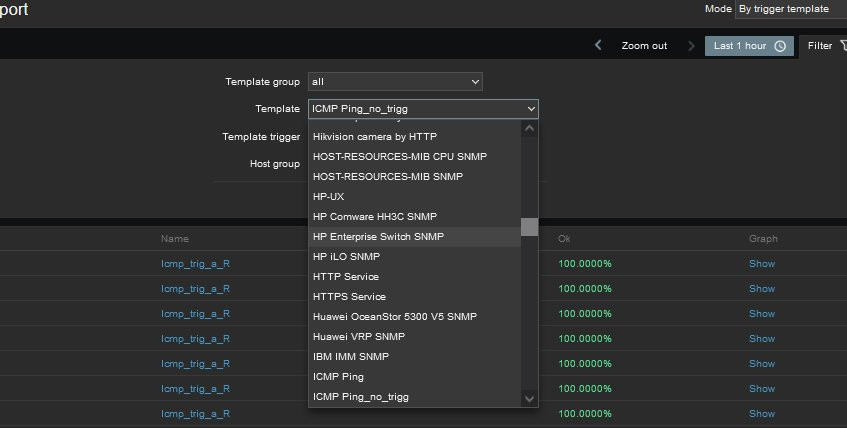Expand the Template group dropdown
Image resolution: width=847 pixels, height=428 pixels.
tap(395, 82)
